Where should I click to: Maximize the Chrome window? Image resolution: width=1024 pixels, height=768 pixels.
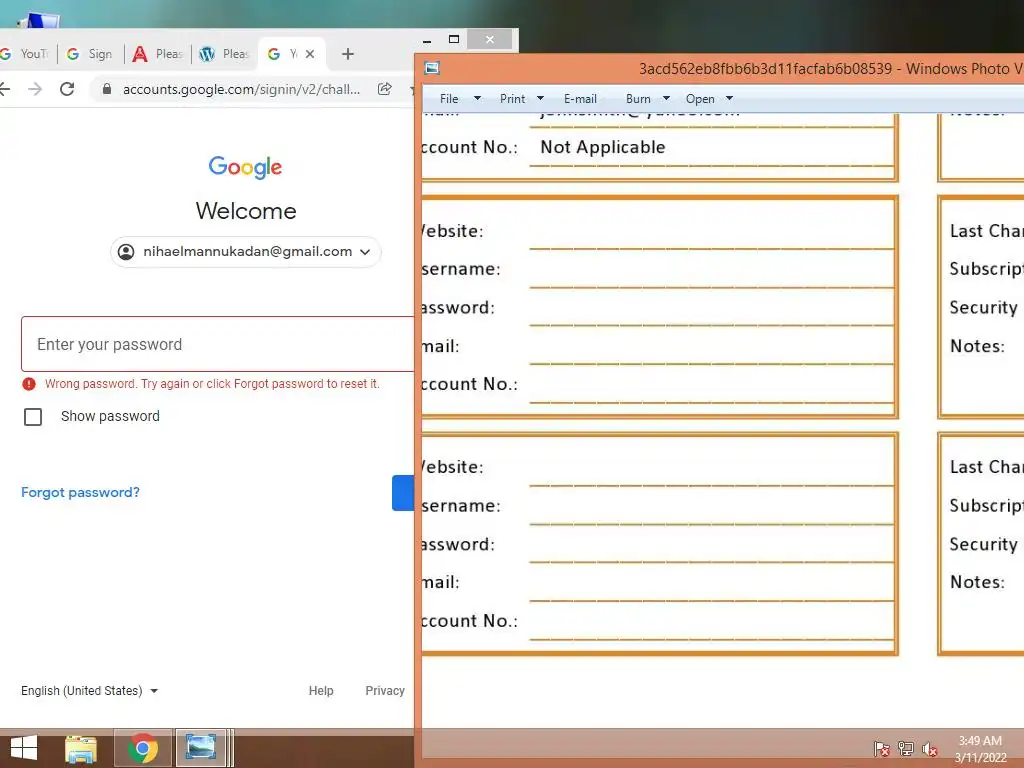pyautogui.click(x=454, y=39)
